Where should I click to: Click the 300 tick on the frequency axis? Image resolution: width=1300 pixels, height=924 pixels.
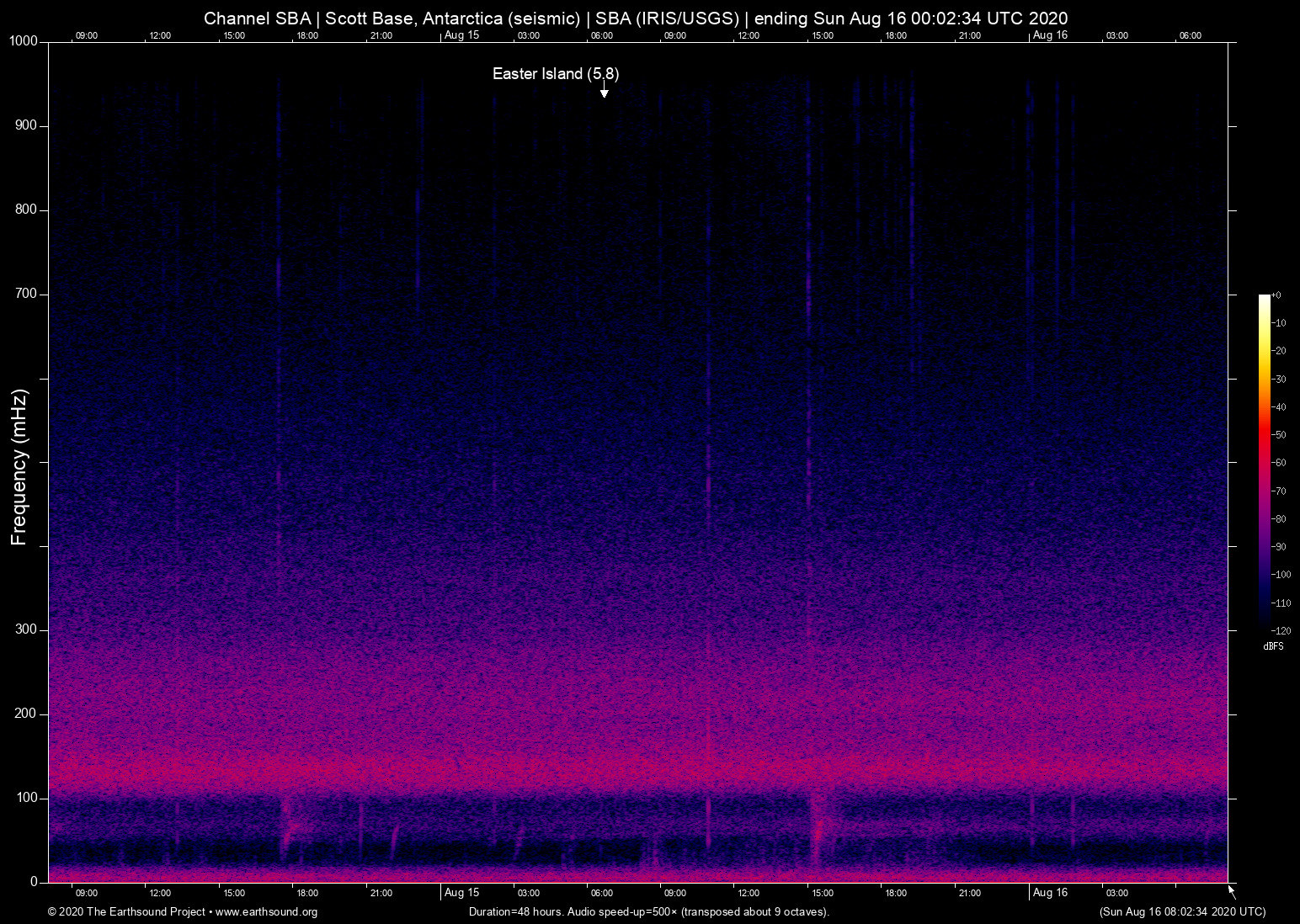(x=26, y=629)
